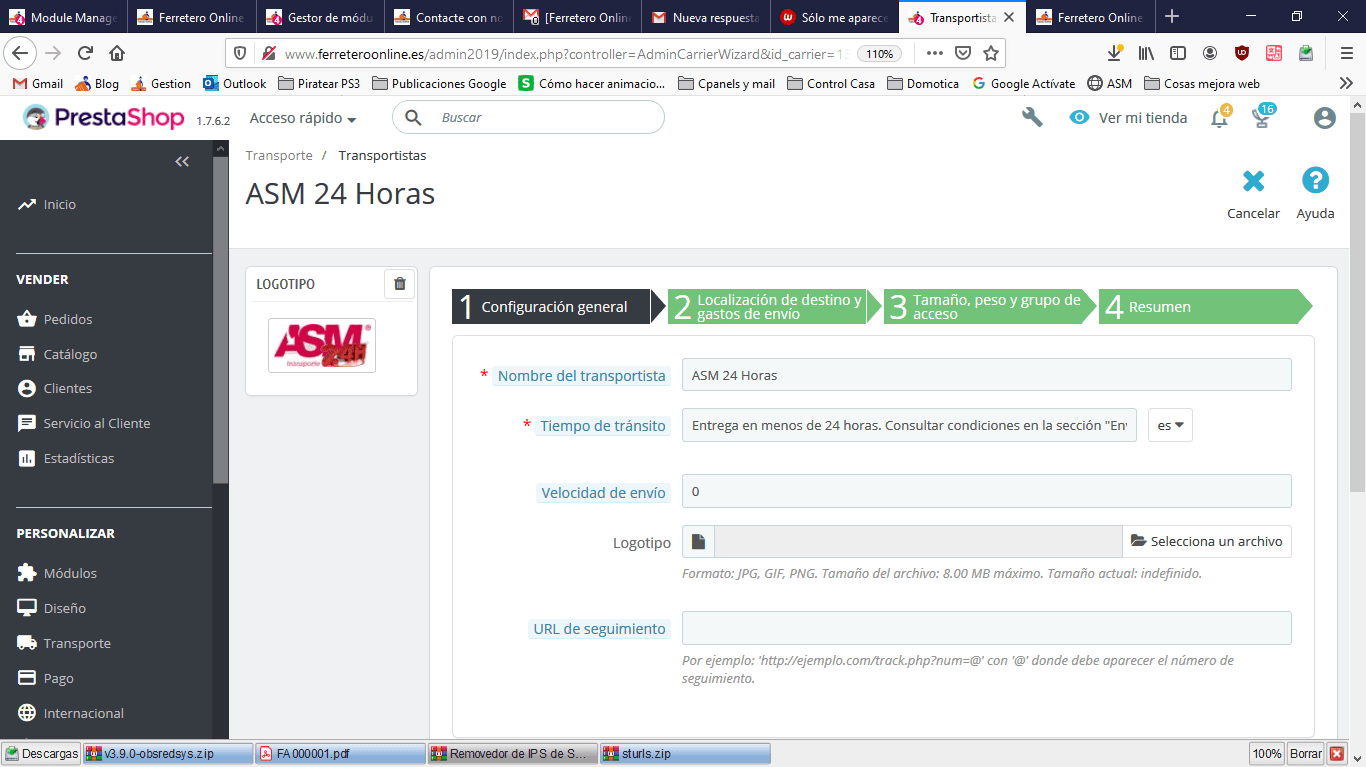Image resolution: width=1366 pixels, height=767 pixels.
Task: Click the URL de seguimiento field
Action: (987, 628)
